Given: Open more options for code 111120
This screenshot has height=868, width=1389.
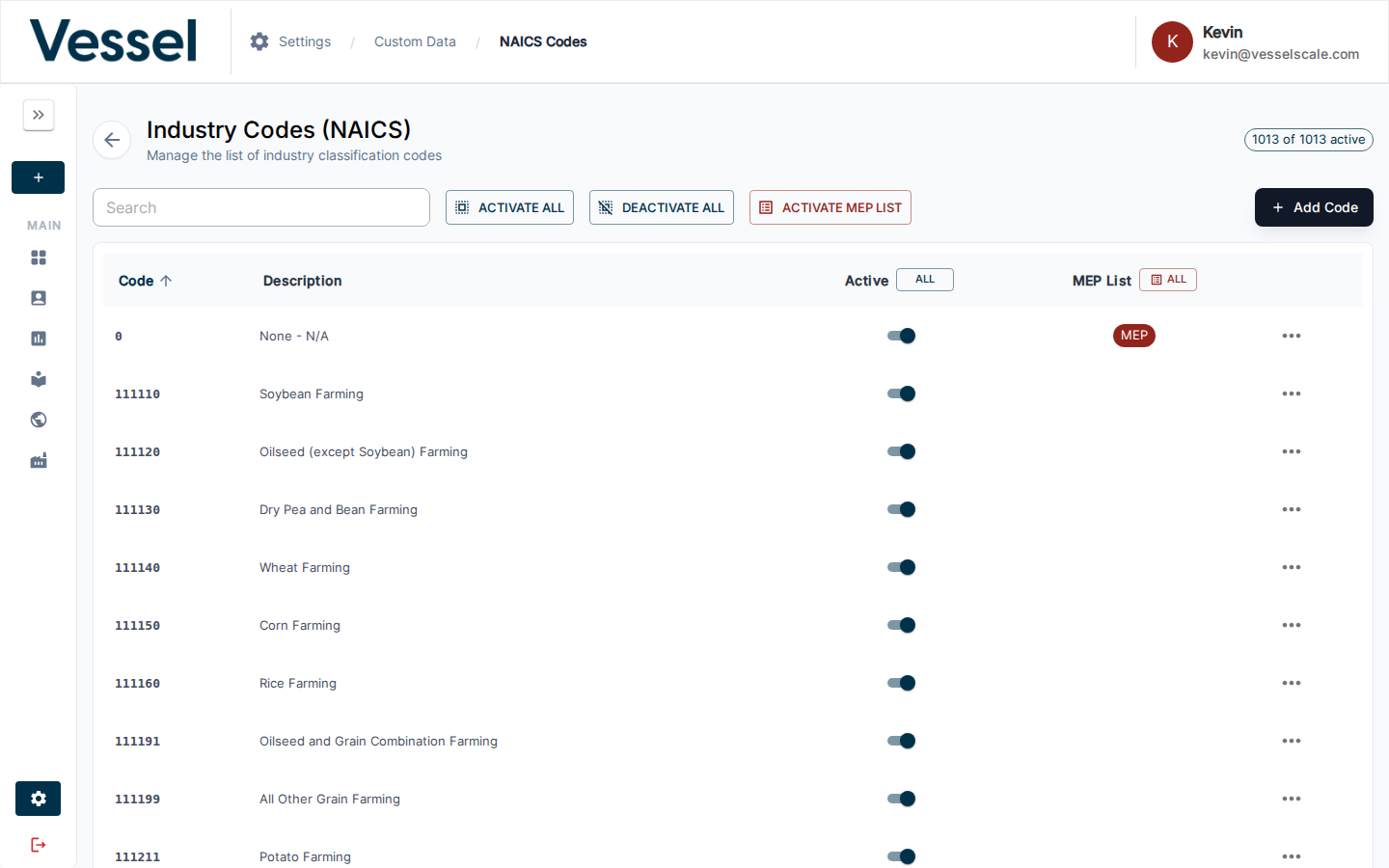Looking at the screenshot, I should click(1292, 451).
